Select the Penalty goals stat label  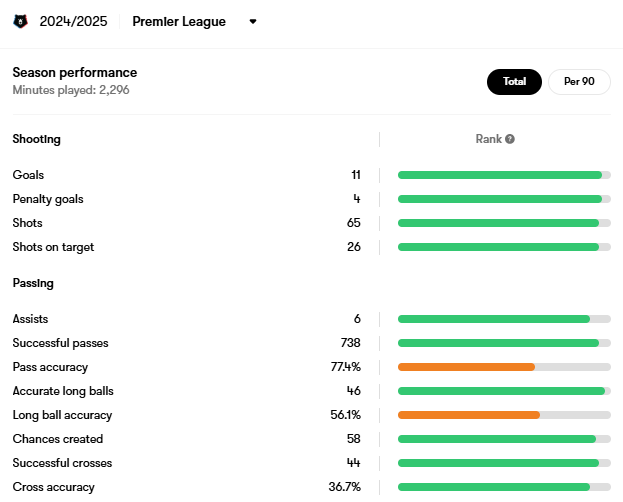tap(48, 199)
